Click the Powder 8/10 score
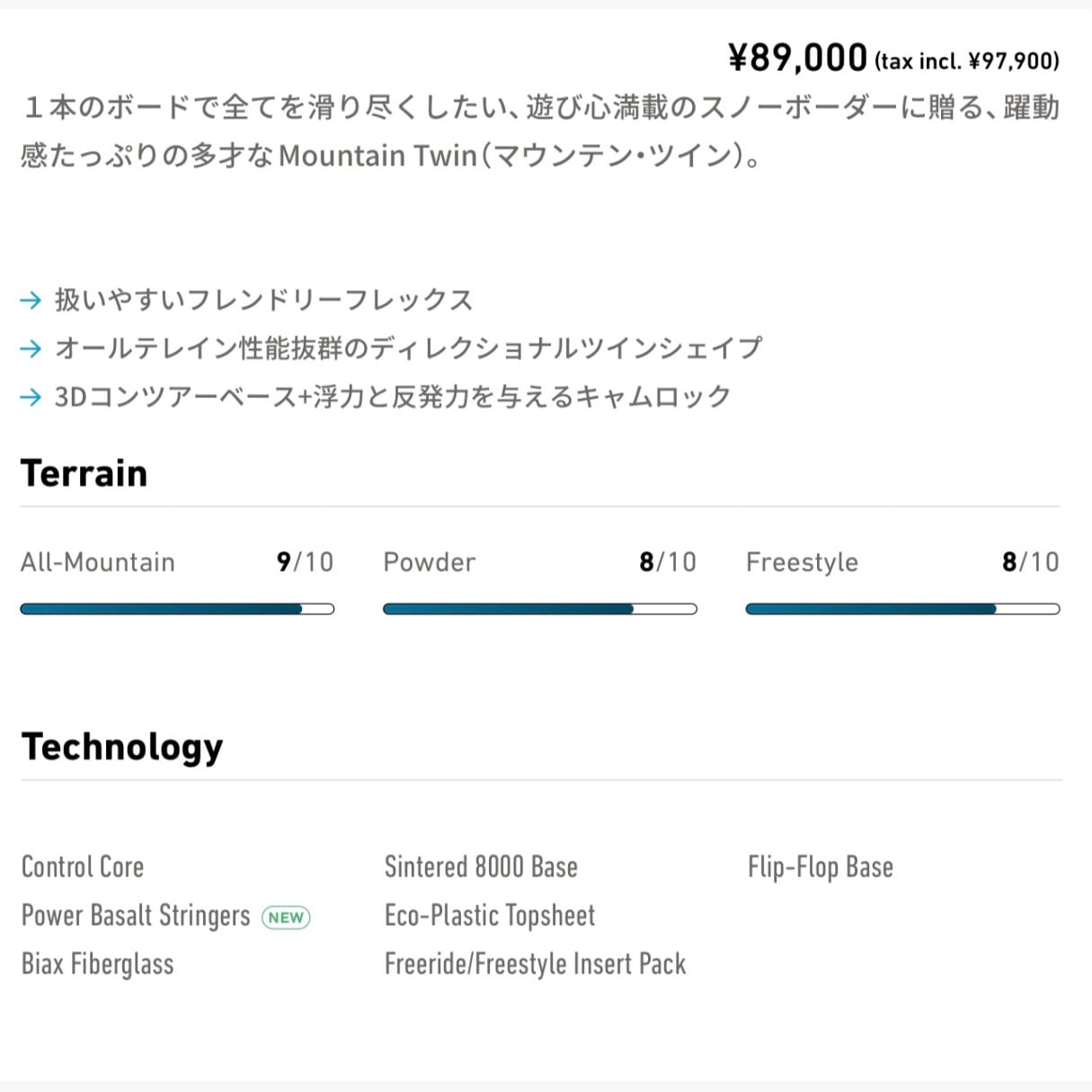The width and height of the screenshot is (1092, 1092). coord(668,563)
